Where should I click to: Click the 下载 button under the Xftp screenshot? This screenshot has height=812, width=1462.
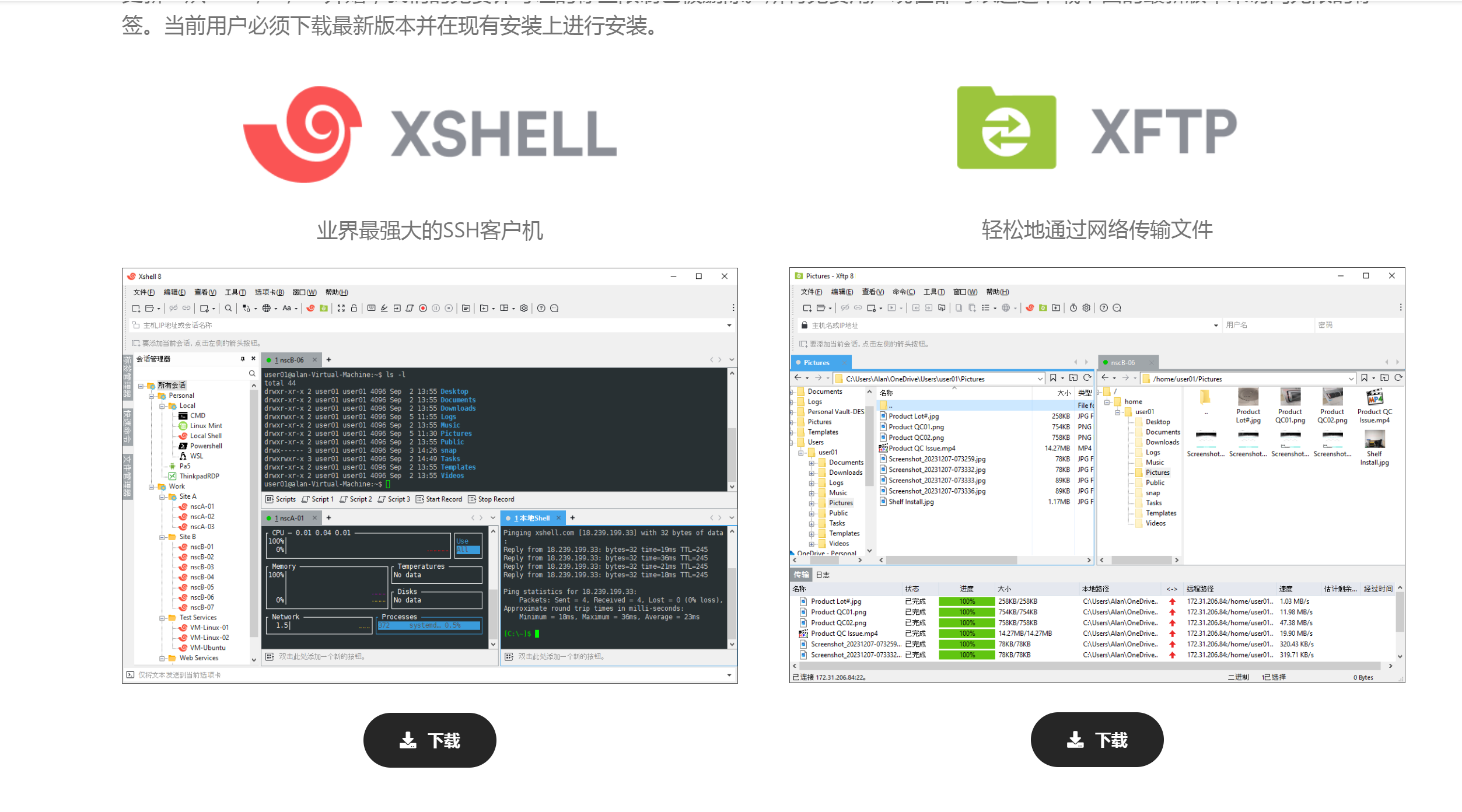point(1097,740)
